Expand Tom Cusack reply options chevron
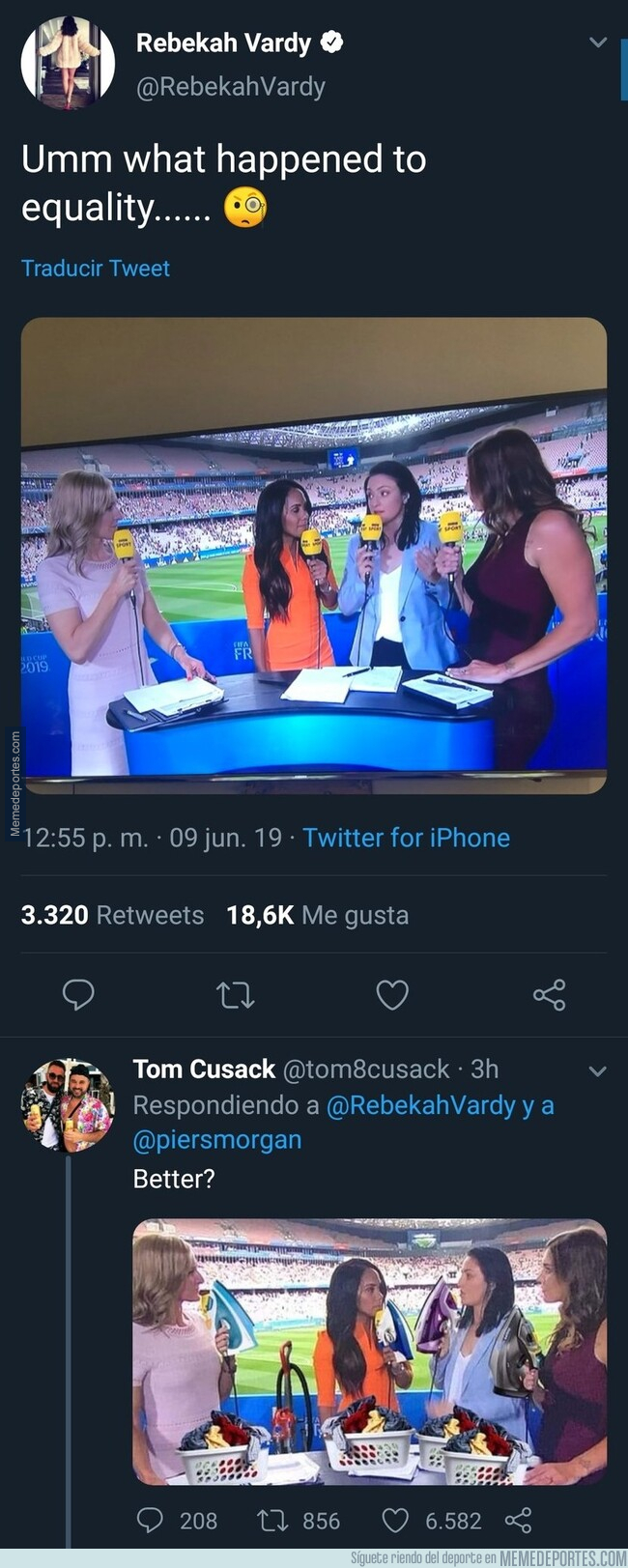 (x=597, y=1070)
